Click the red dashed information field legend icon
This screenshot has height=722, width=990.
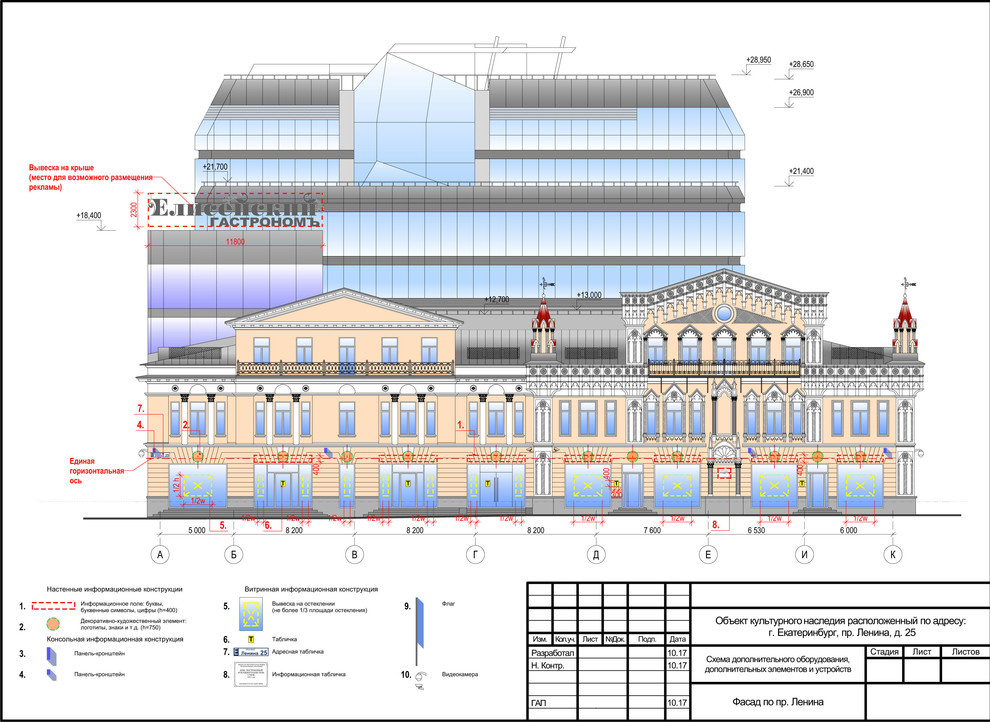52,606
